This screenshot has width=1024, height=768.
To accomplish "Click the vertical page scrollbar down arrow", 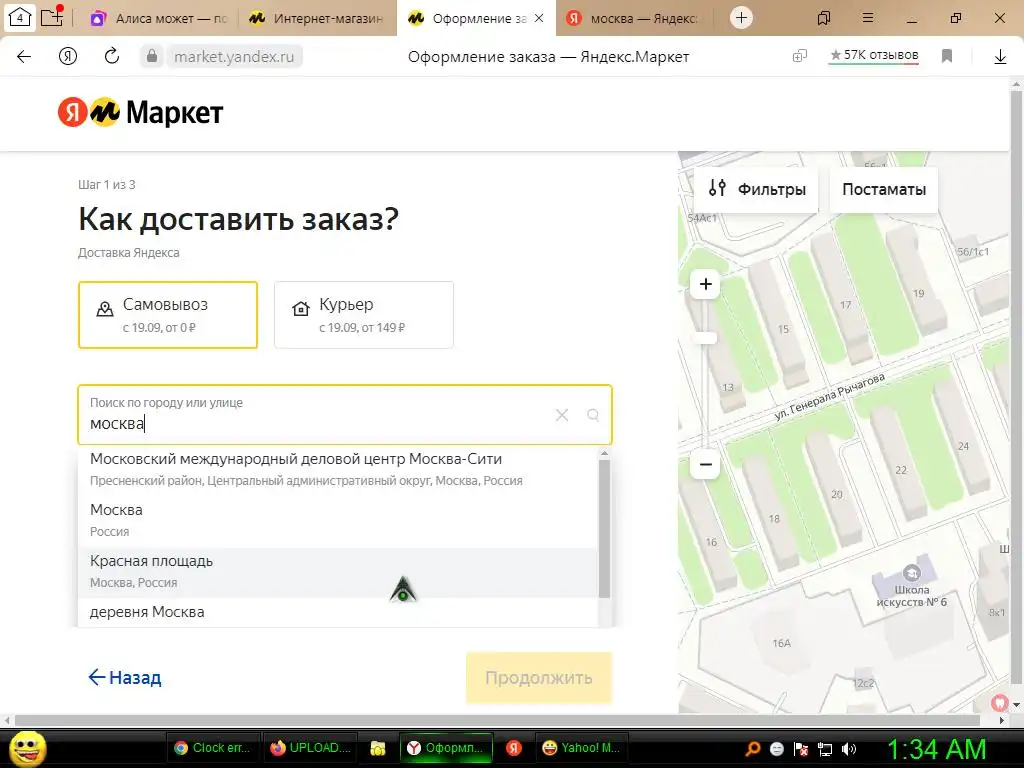I will point(1016,705).
